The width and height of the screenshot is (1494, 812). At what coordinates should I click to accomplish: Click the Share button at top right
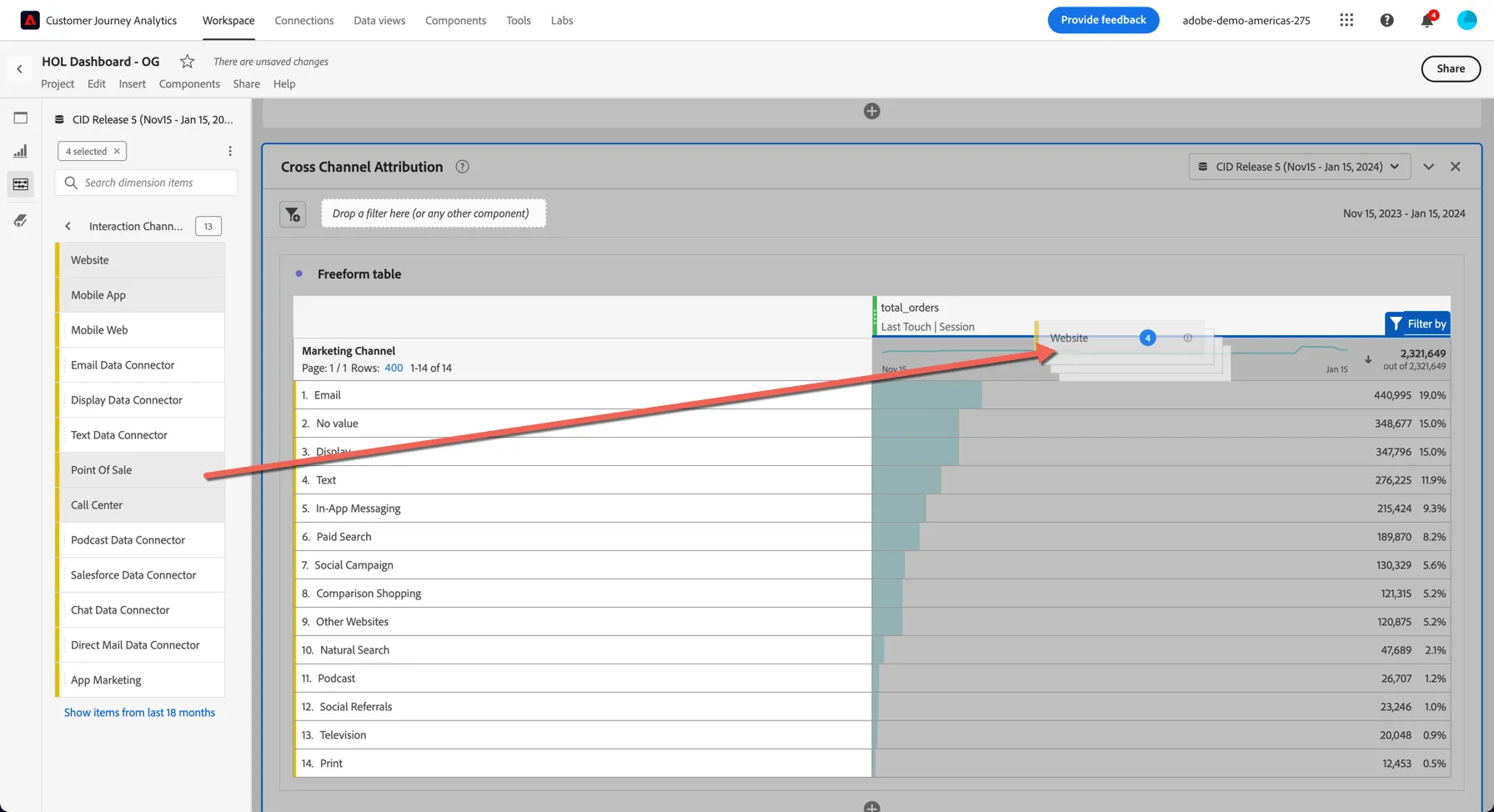pos(1451,69)
